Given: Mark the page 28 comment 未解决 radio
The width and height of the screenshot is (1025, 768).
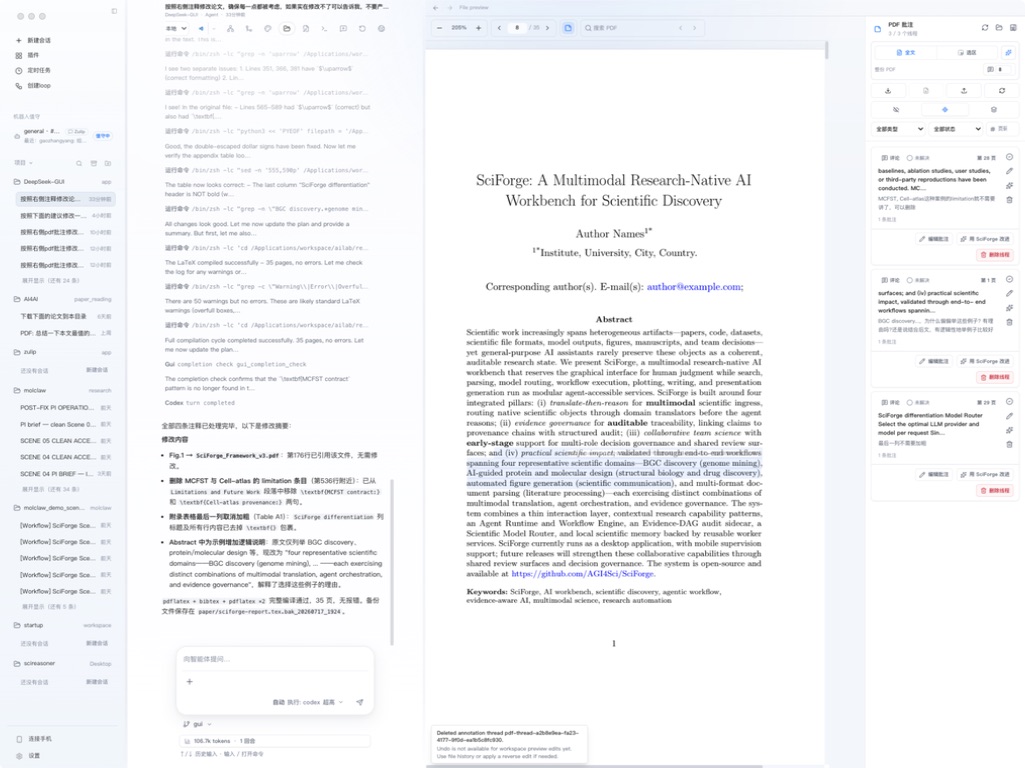Looking at the screenshot, I should [909, 158].
